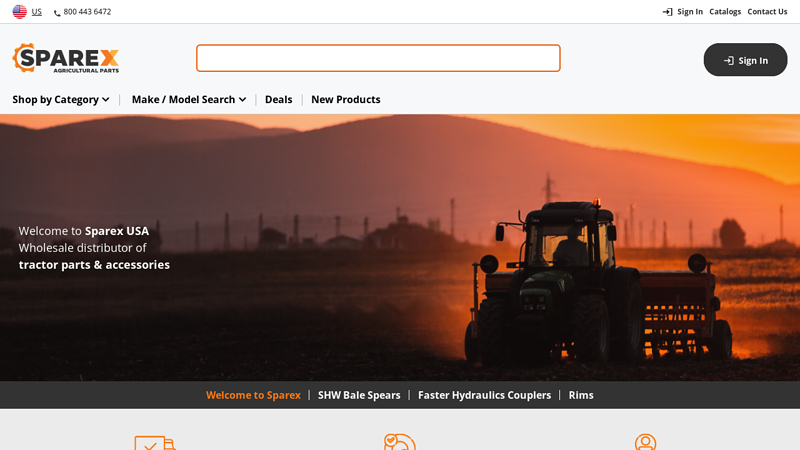
Task: Select the SHW Bale Spears banner tab
Action: point(359,395)
